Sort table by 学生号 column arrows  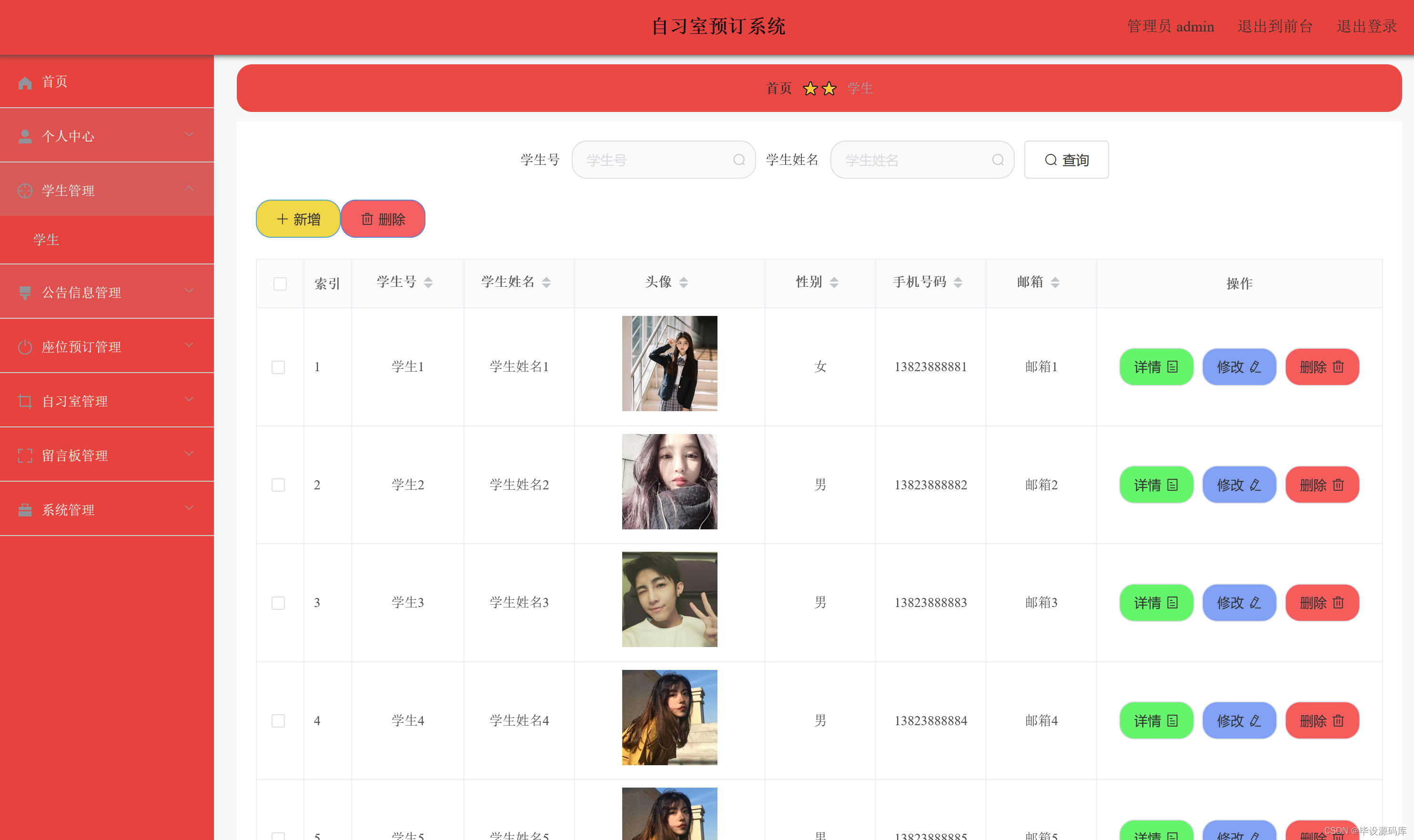(x=428, y=283)
